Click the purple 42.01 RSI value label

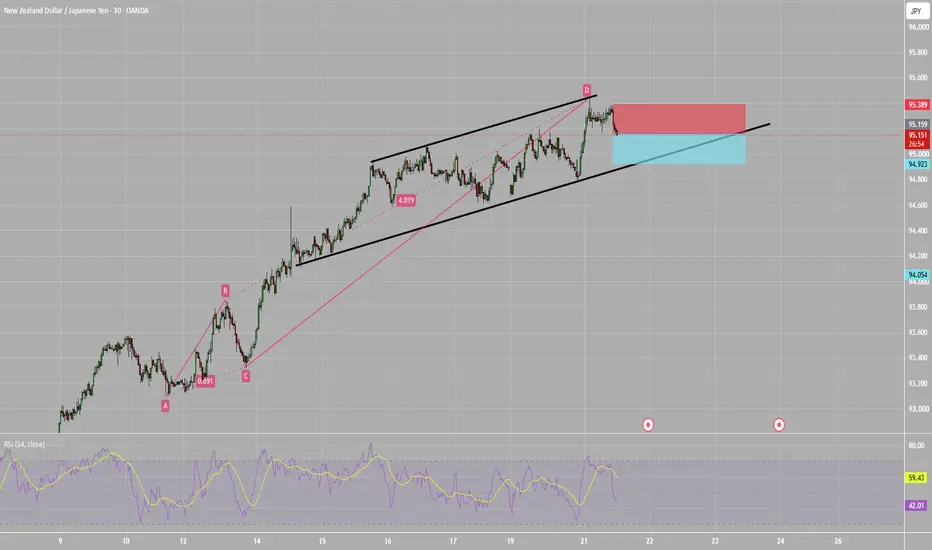tap(916, 505)
